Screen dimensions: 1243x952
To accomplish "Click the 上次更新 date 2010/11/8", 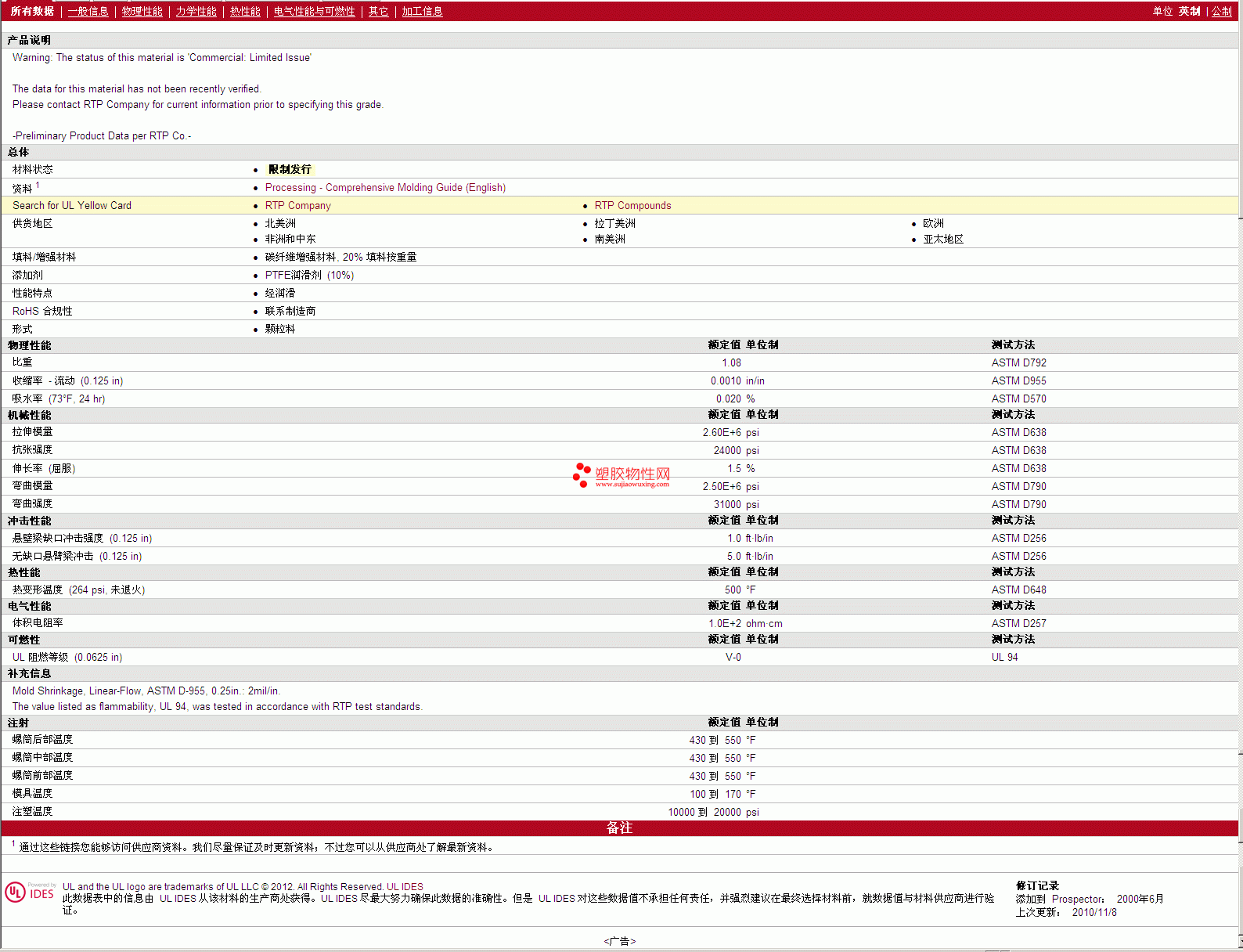I will coord(1094,912).
